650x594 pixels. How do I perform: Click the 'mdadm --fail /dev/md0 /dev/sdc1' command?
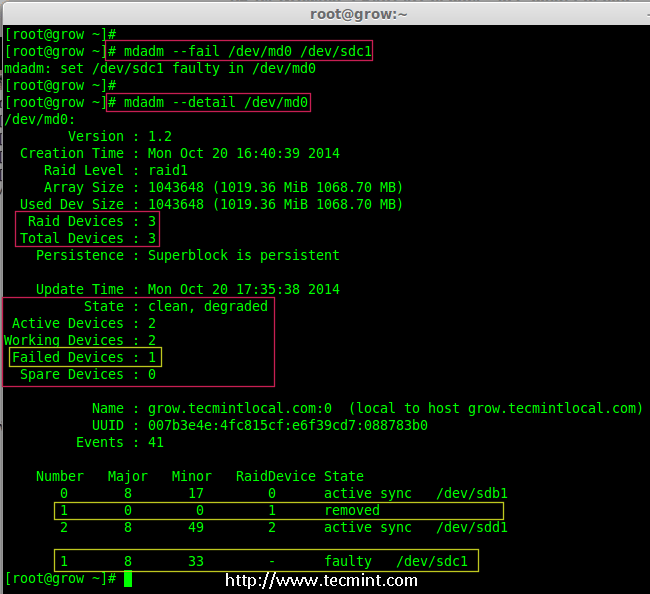pyautogui.click(x=239, y=51)
